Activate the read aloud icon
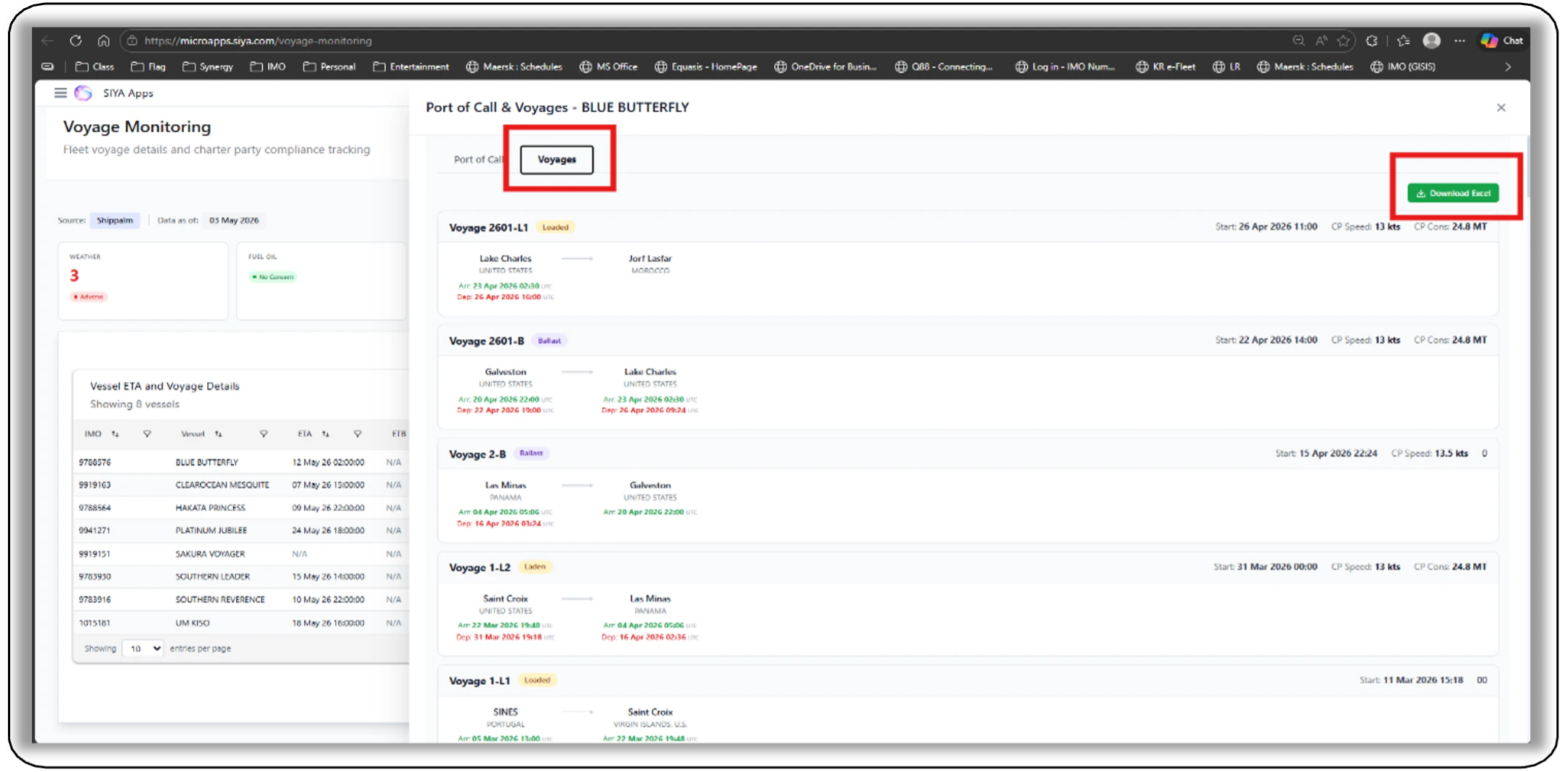This screenshot has width=1568, height=772. tap(1321, 41)
